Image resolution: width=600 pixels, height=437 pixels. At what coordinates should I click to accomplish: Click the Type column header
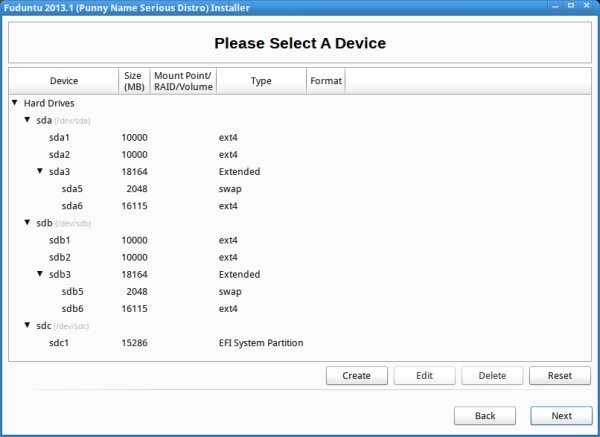pos(261,81)
